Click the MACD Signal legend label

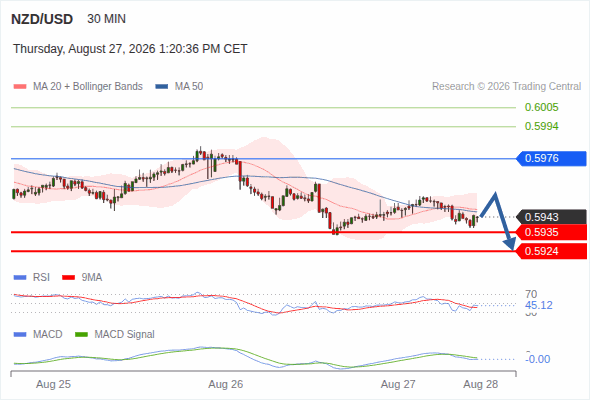[x=125, y=334]
